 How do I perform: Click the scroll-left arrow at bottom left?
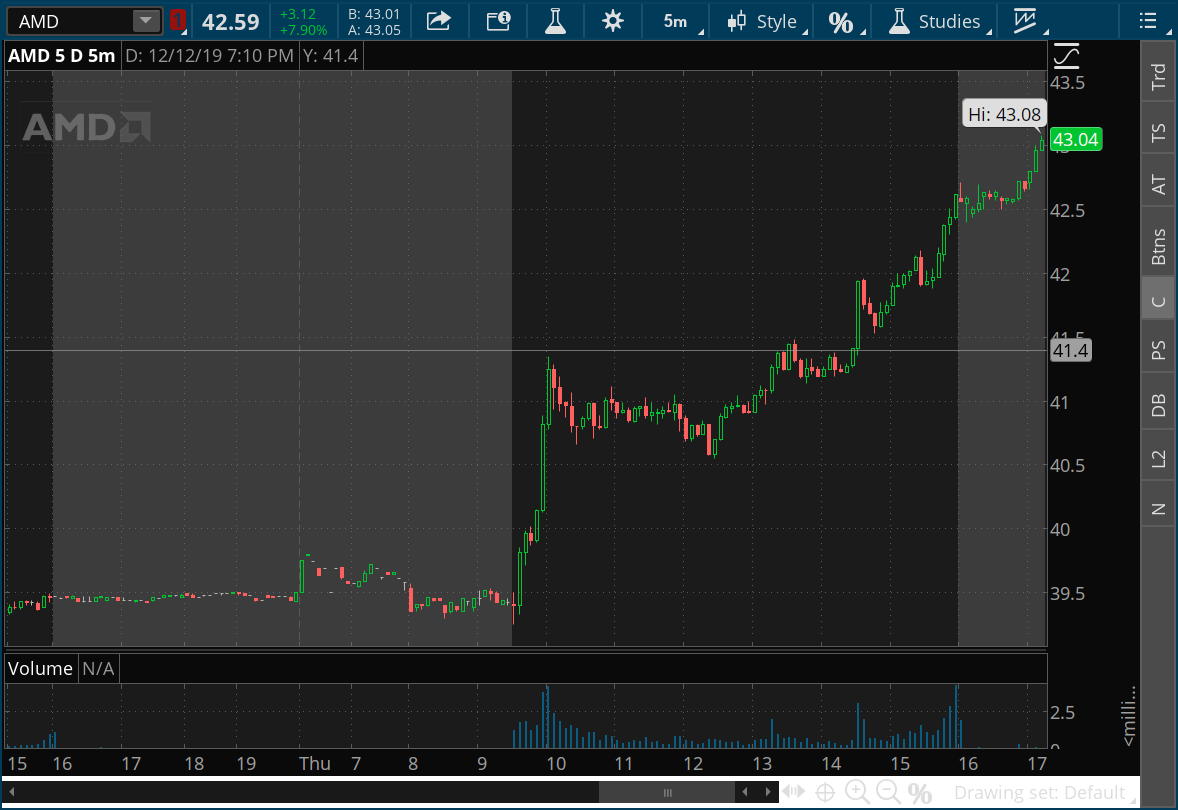point(11,792)
